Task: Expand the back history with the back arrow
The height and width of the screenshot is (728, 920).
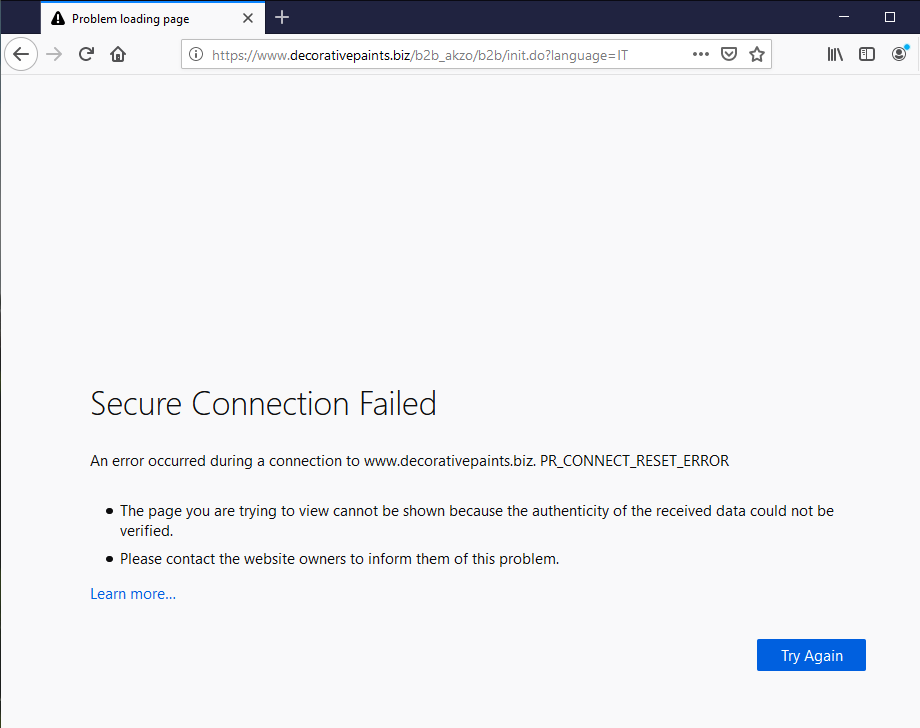Action: coord(21,54)
